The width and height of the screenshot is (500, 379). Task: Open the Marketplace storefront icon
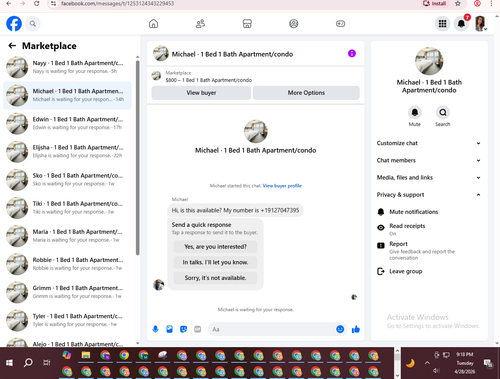[247, 24]
